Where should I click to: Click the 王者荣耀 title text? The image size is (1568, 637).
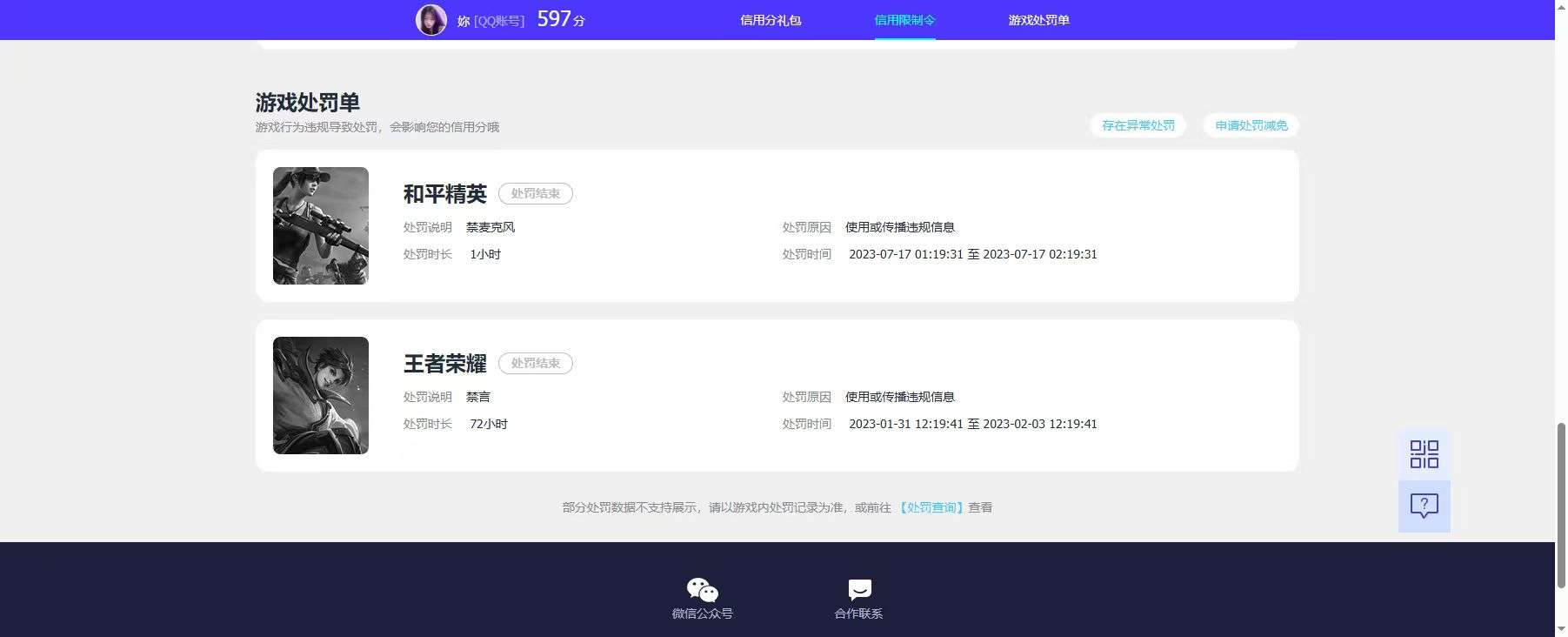445,364
